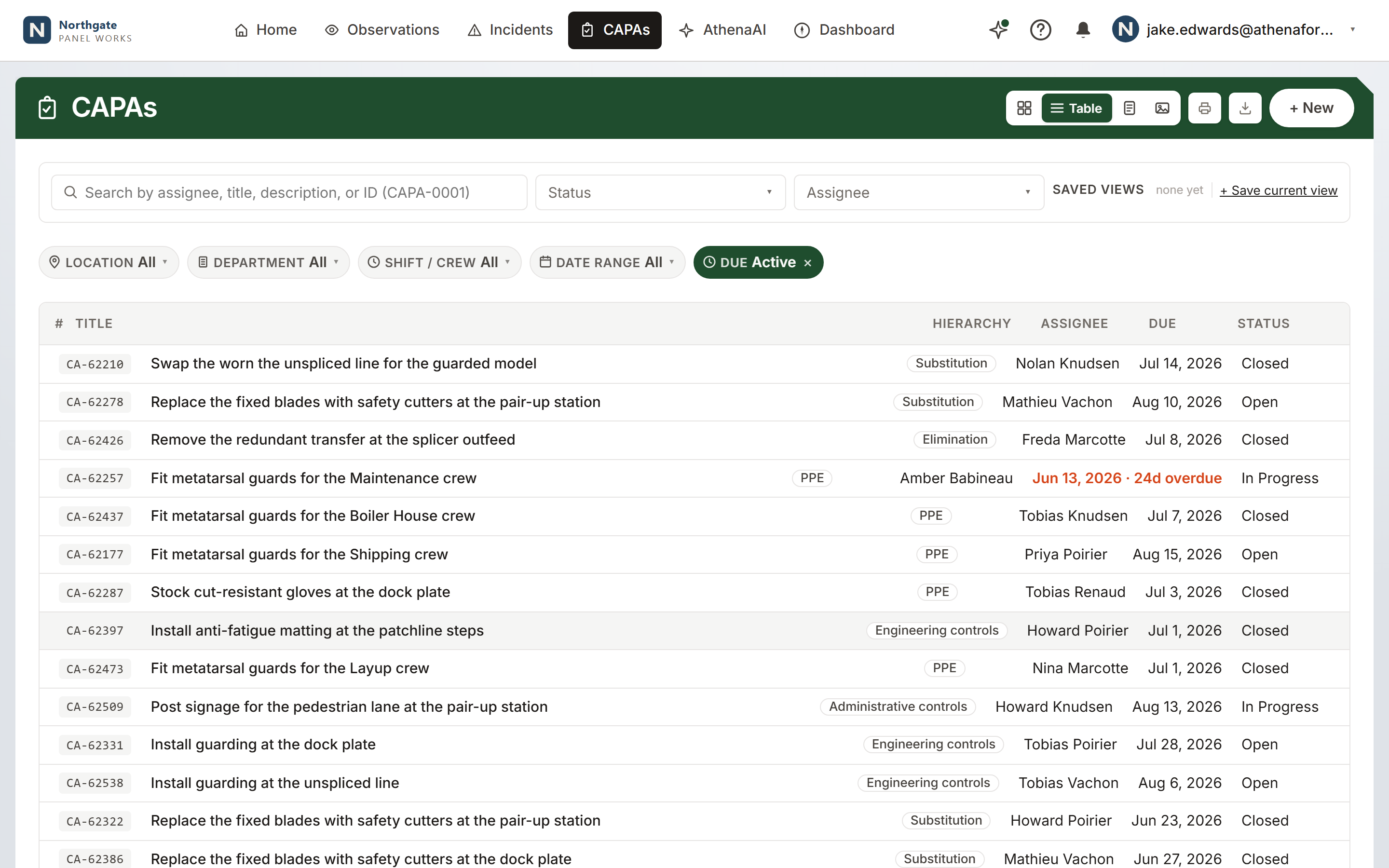This screenshot has width=1389, height=868.
Task: Click Substitution tag on CA-62210 row
Action: (951, 364)
